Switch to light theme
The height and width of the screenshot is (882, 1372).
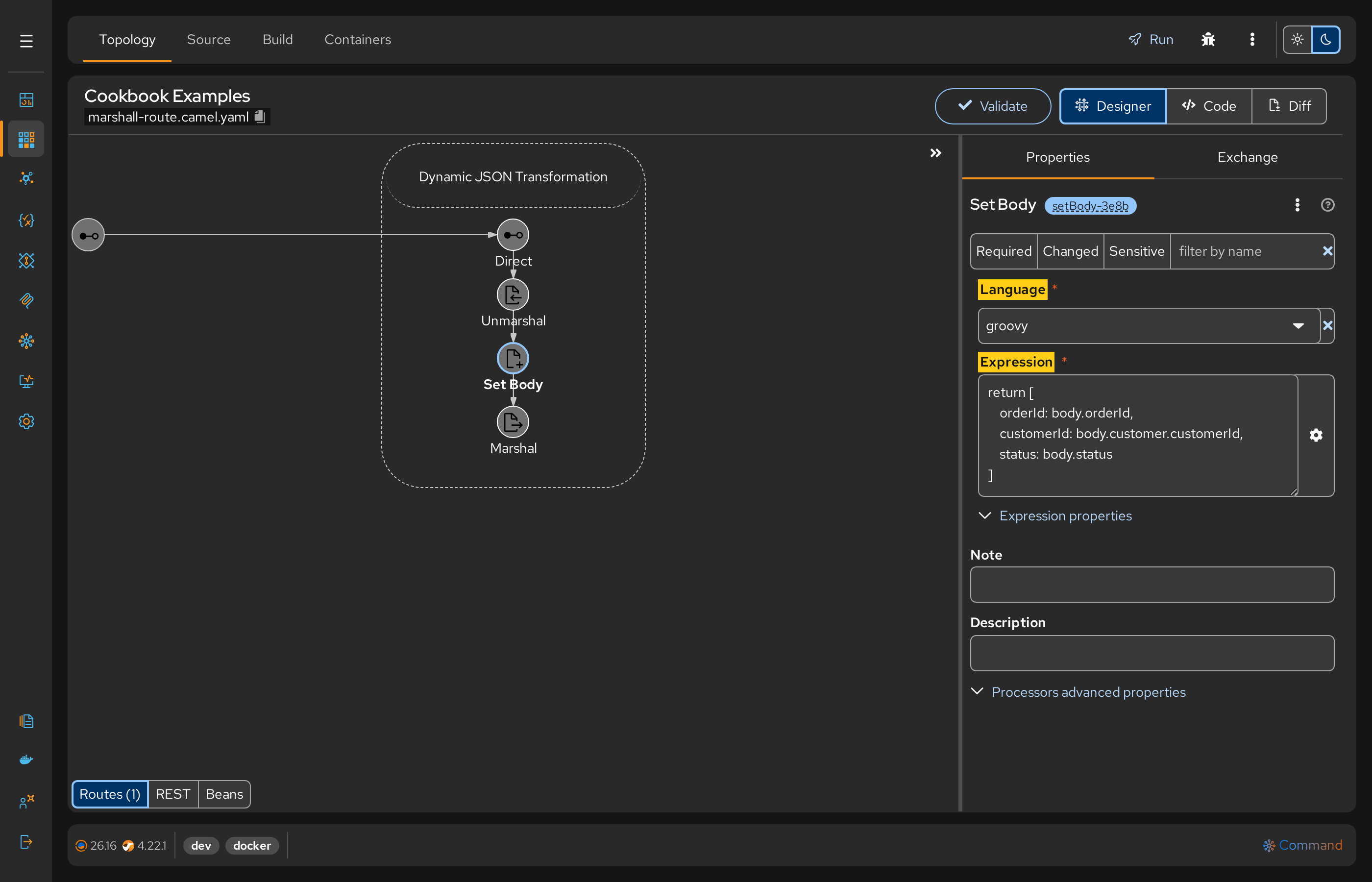click(x=1297, y=40)
